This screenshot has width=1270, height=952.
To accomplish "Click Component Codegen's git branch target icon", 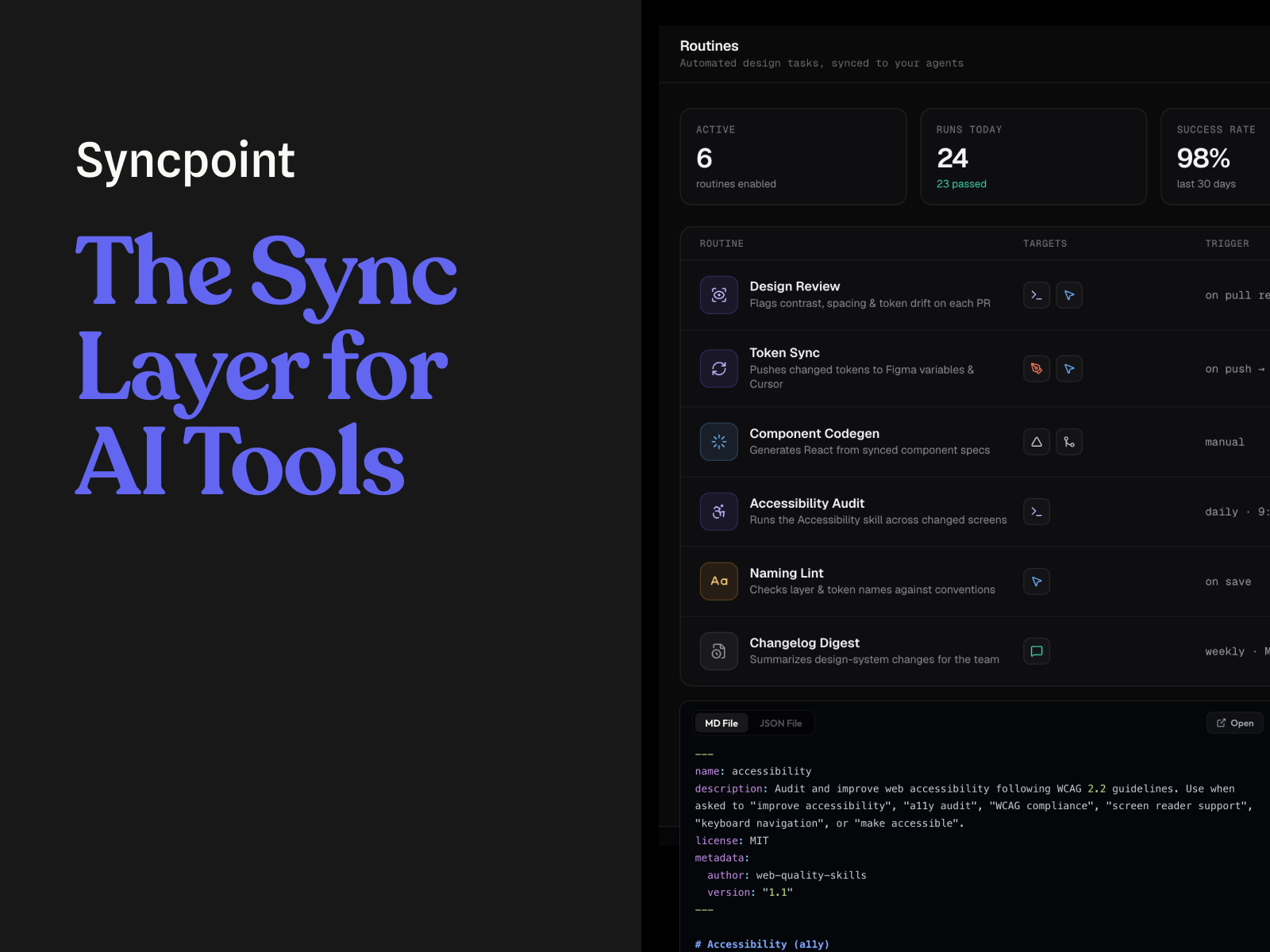I will click(1069, 442).
